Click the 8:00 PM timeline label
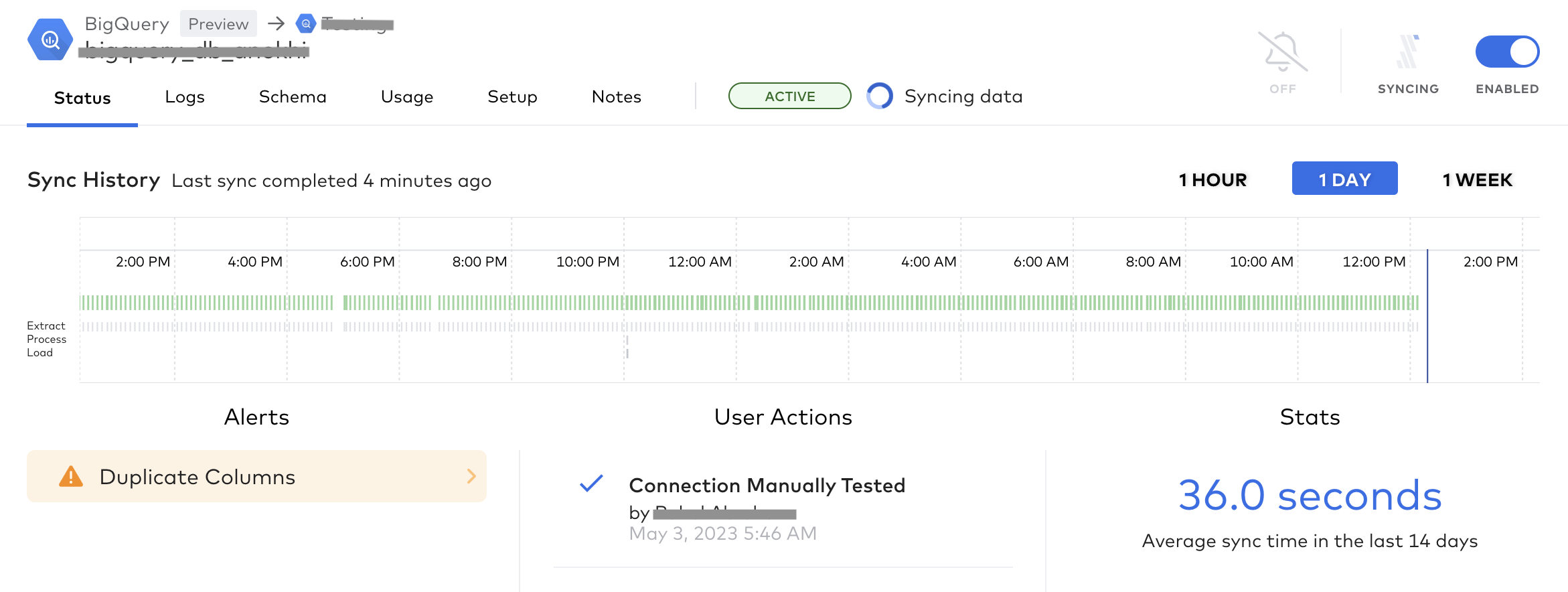The image size is (1568, 592). (x=479, y=262)
